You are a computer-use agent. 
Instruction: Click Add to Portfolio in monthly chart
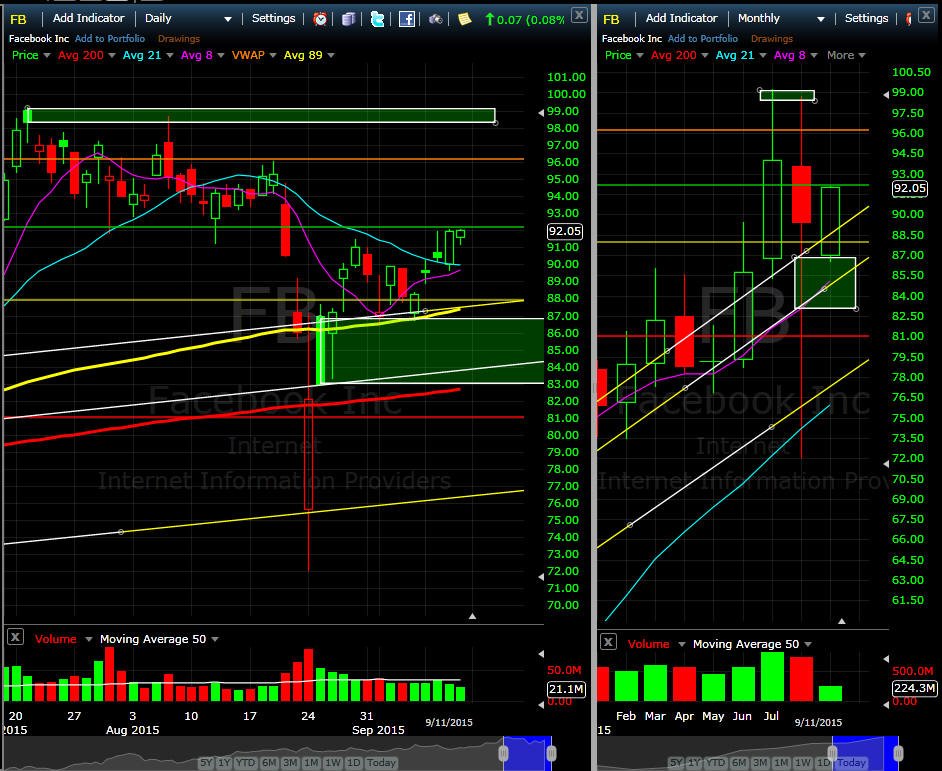[703, 38]
